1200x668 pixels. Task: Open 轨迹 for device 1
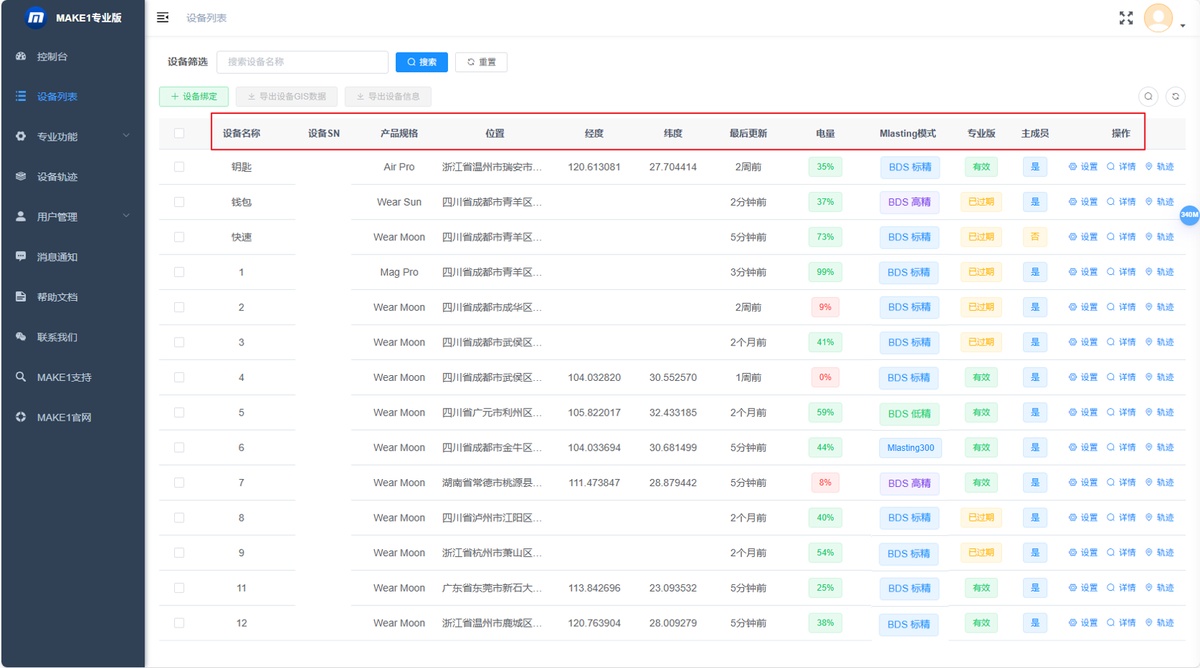point(1159,272)
